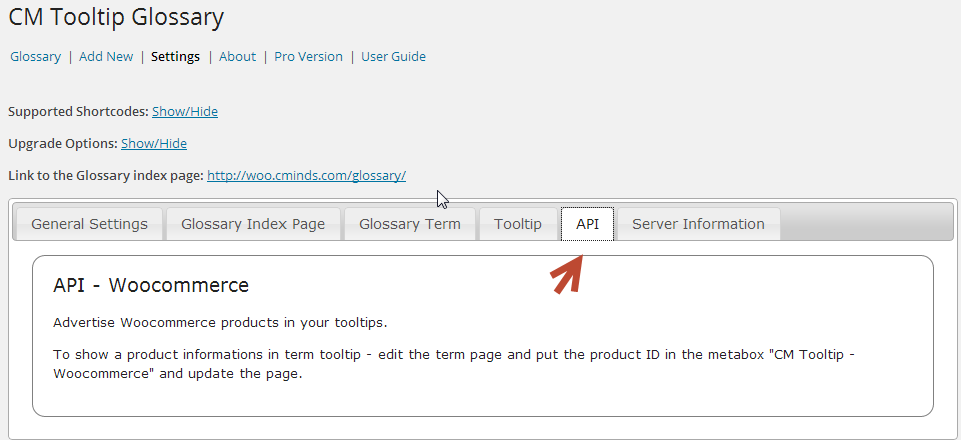Go to the Pro Version link

pyautogui.click(x=308, y=56)
